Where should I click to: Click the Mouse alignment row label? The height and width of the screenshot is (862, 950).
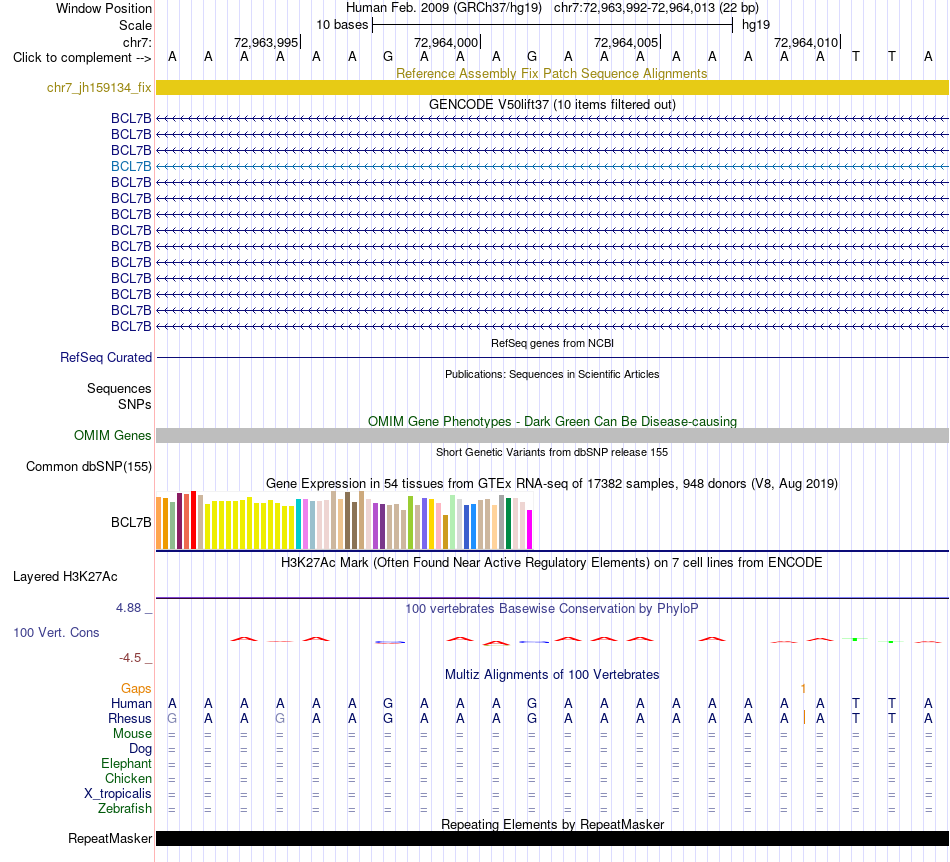pos(132,734)
